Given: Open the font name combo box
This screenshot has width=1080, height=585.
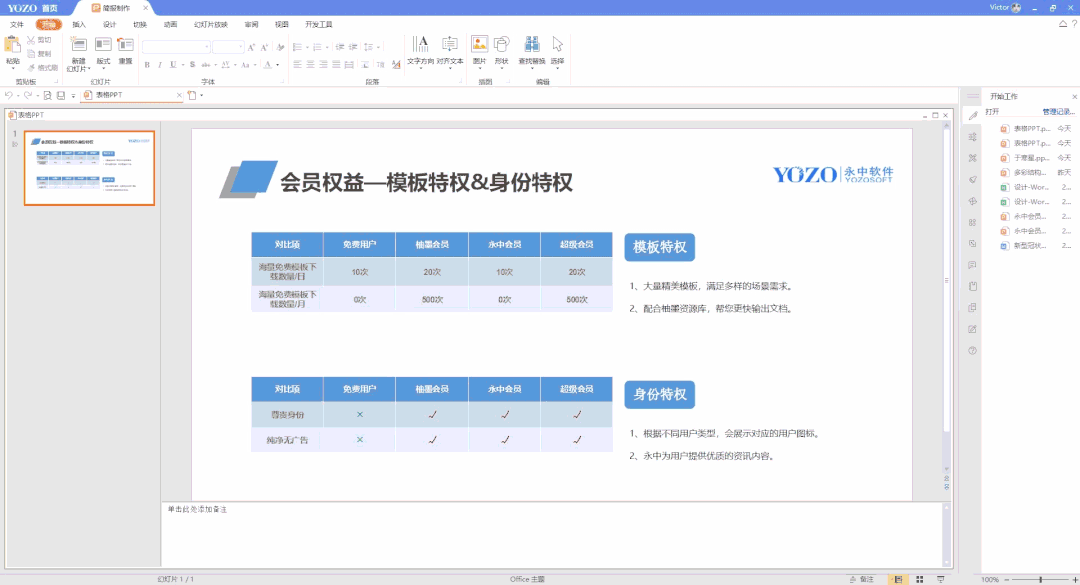Looking at the screenshot, I should tap(176, 47).
